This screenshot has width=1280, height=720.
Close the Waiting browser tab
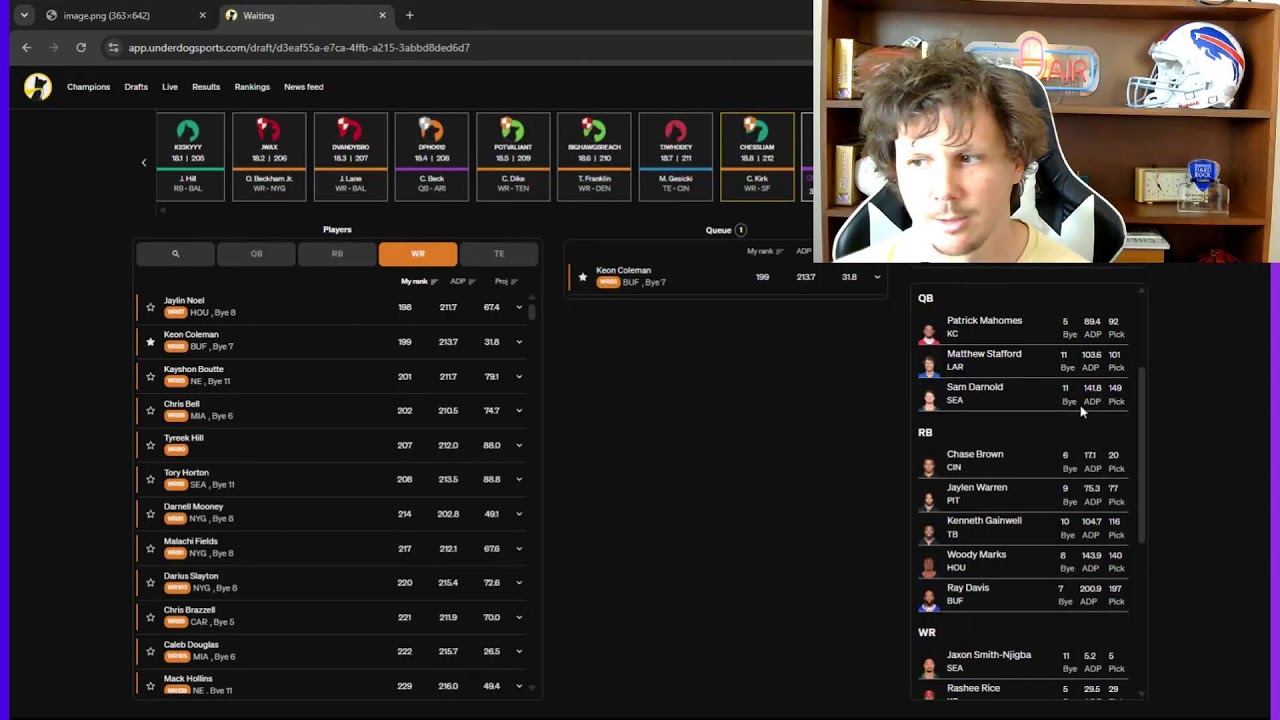point(382,15)
